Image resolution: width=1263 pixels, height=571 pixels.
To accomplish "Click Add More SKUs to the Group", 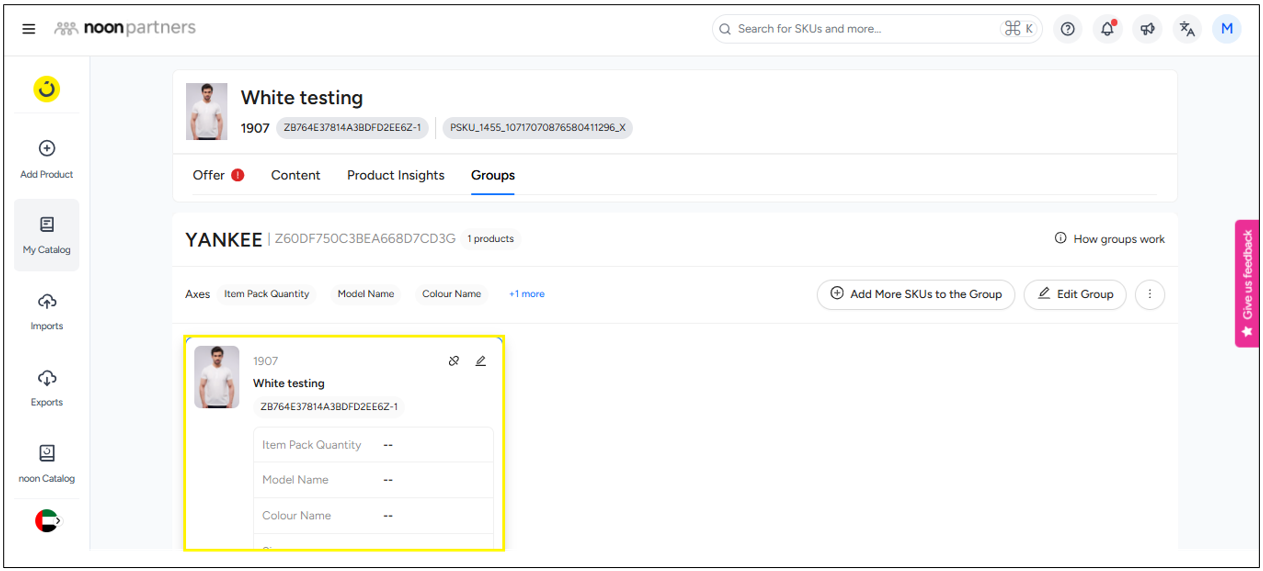I will (x=916, y=294).
